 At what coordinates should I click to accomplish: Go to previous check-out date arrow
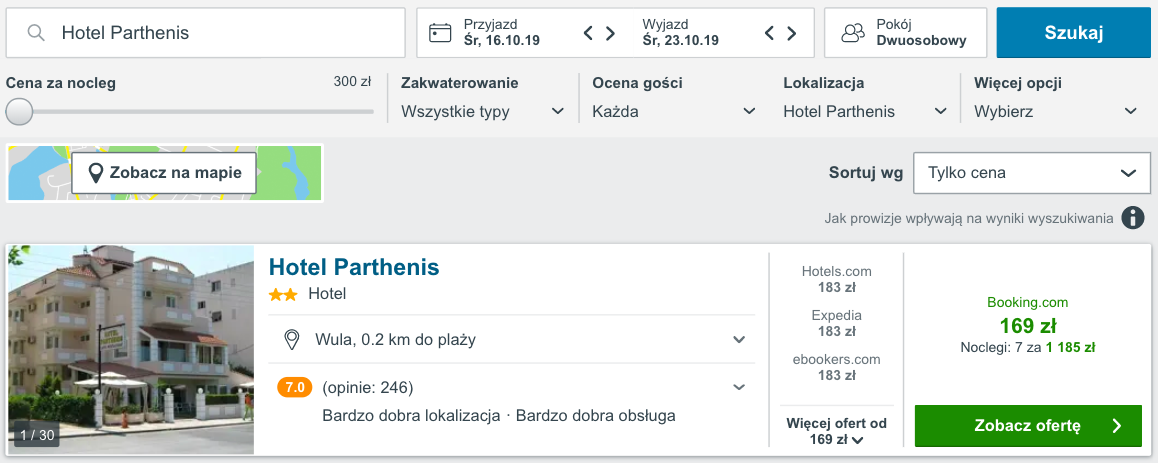pos(770,33)
